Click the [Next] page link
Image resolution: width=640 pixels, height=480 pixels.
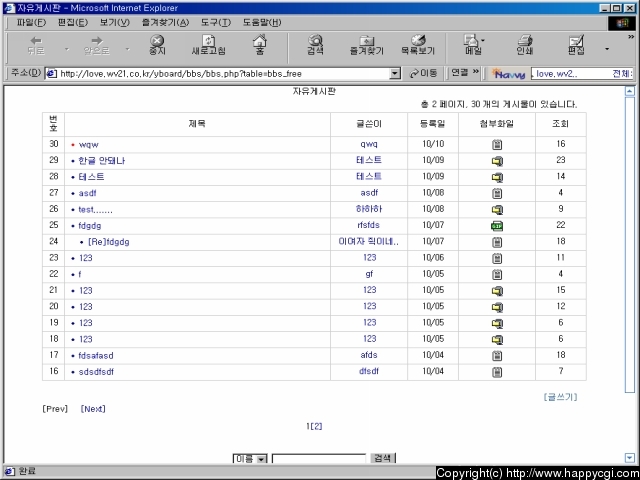tap(93, 409)
